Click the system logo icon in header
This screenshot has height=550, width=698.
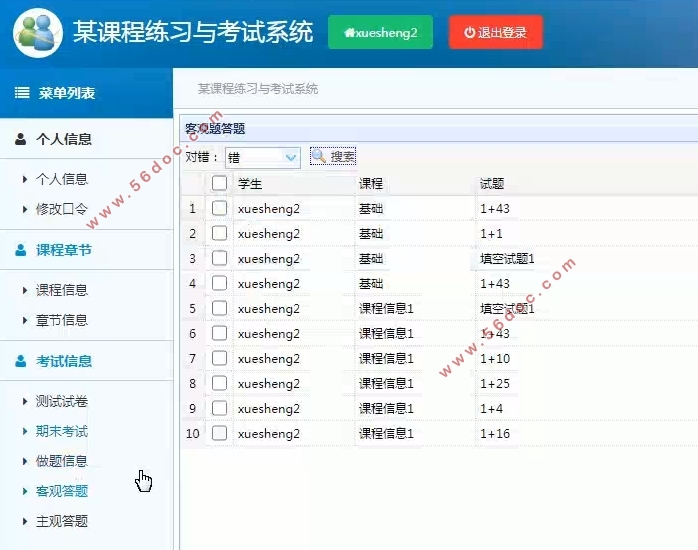click(38, 32)
